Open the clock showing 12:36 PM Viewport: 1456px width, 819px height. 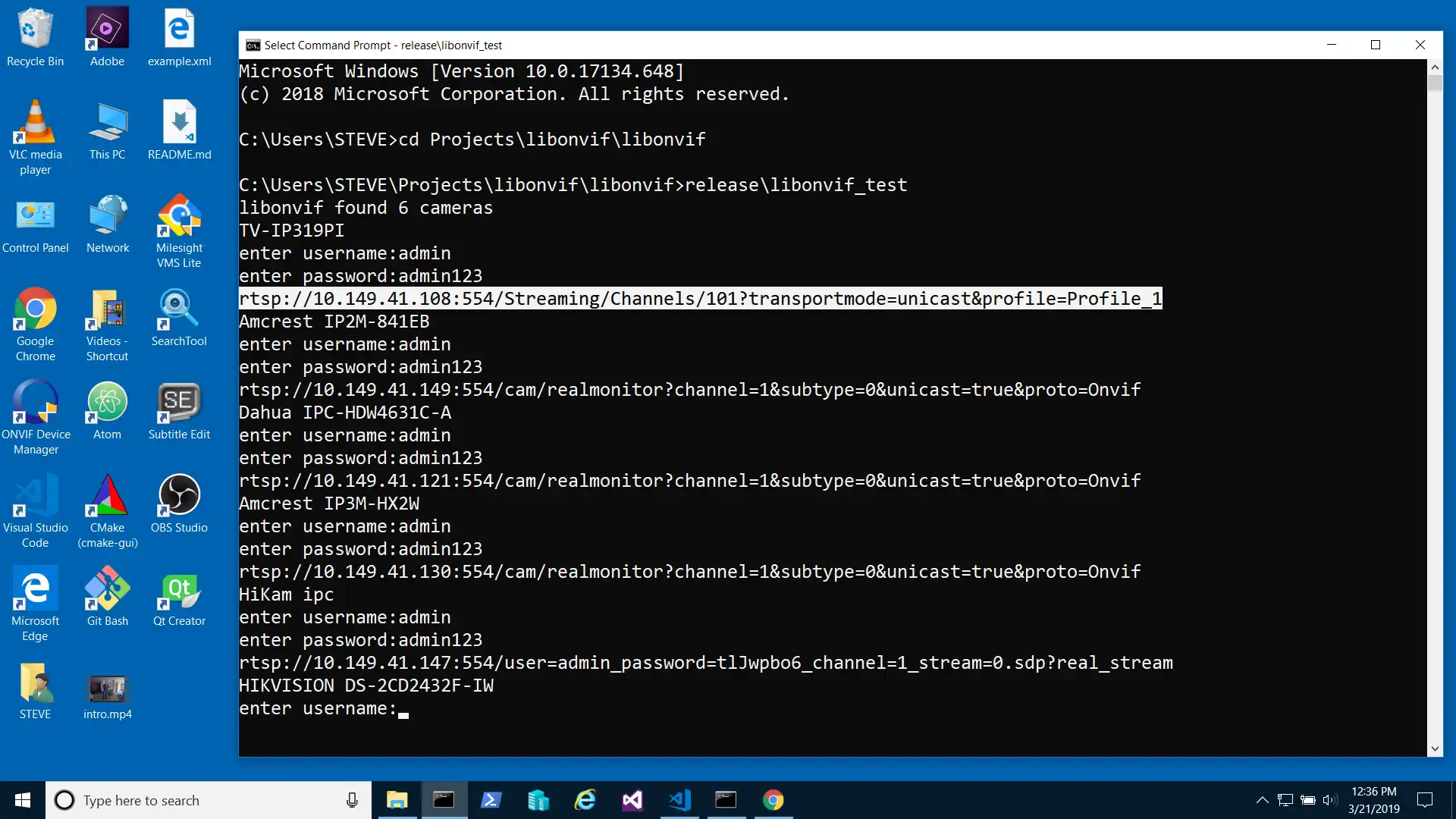(x=1373, y=800)
